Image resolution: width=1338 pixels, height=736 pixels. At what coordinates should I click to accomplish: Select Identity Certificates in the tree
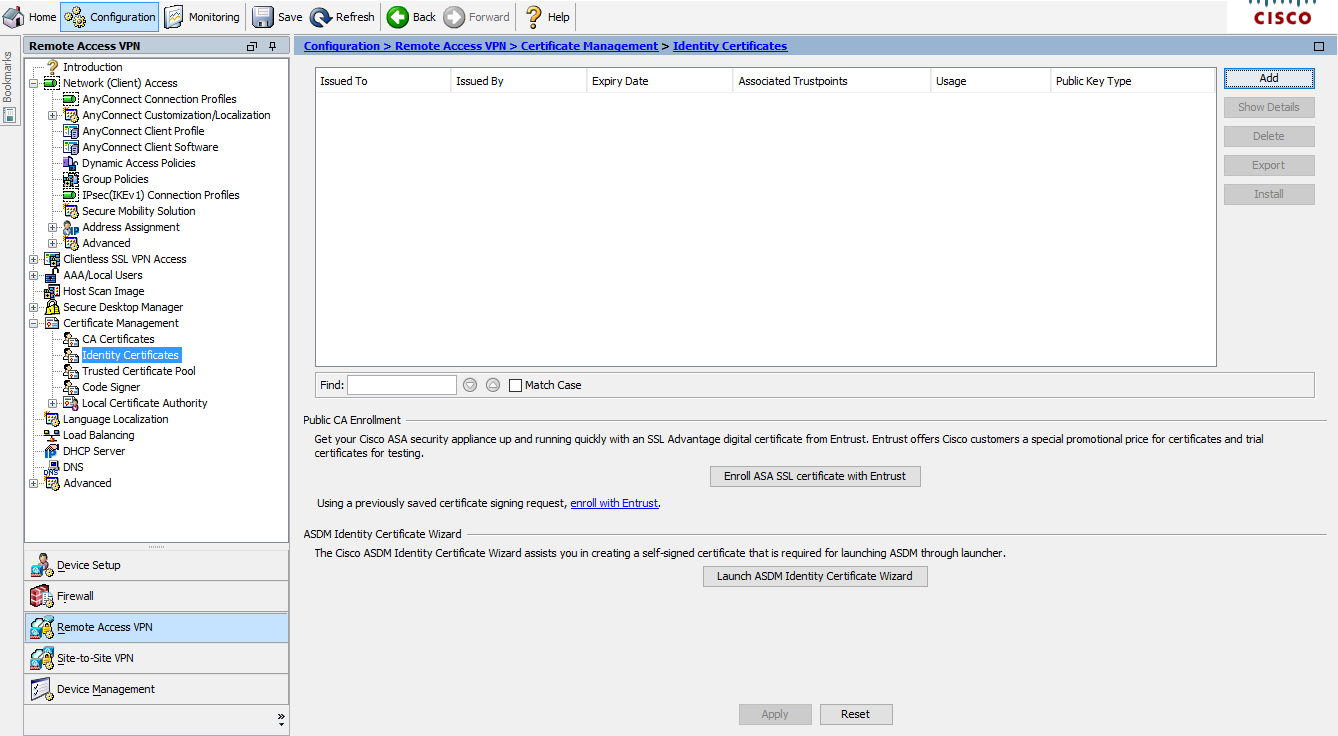click(x=131, y=355)
